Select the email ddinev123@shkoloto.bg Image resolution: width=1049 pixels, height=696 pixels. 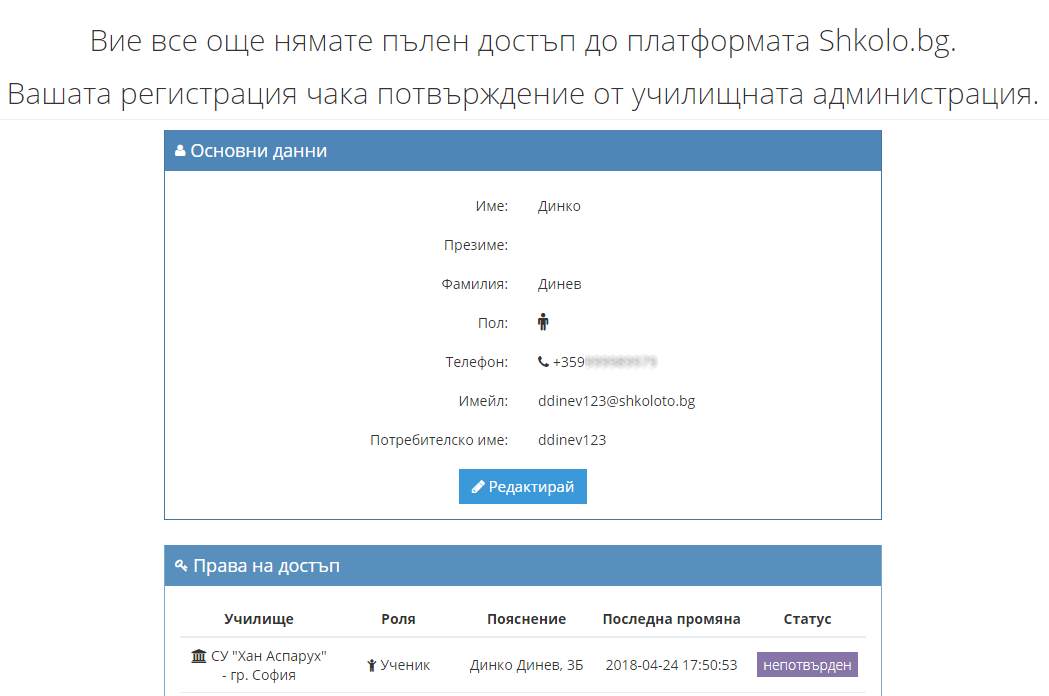[x=616, y=400]
